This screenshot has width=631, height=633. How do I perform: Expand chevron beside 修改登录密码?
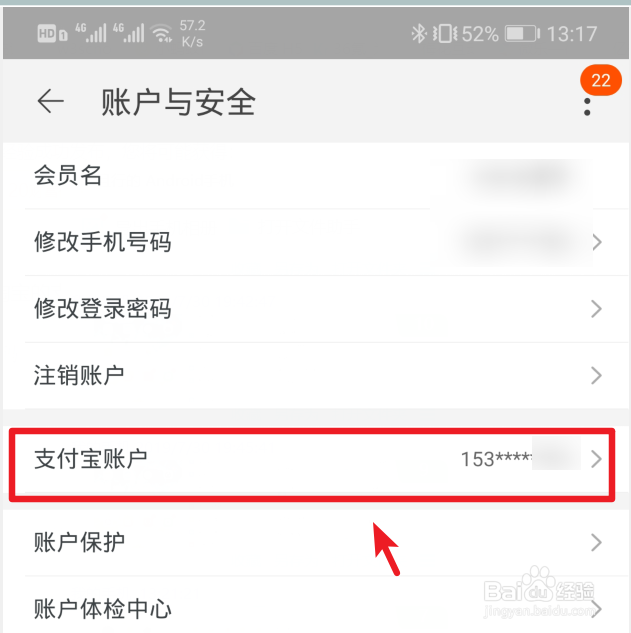pos(597,309)
